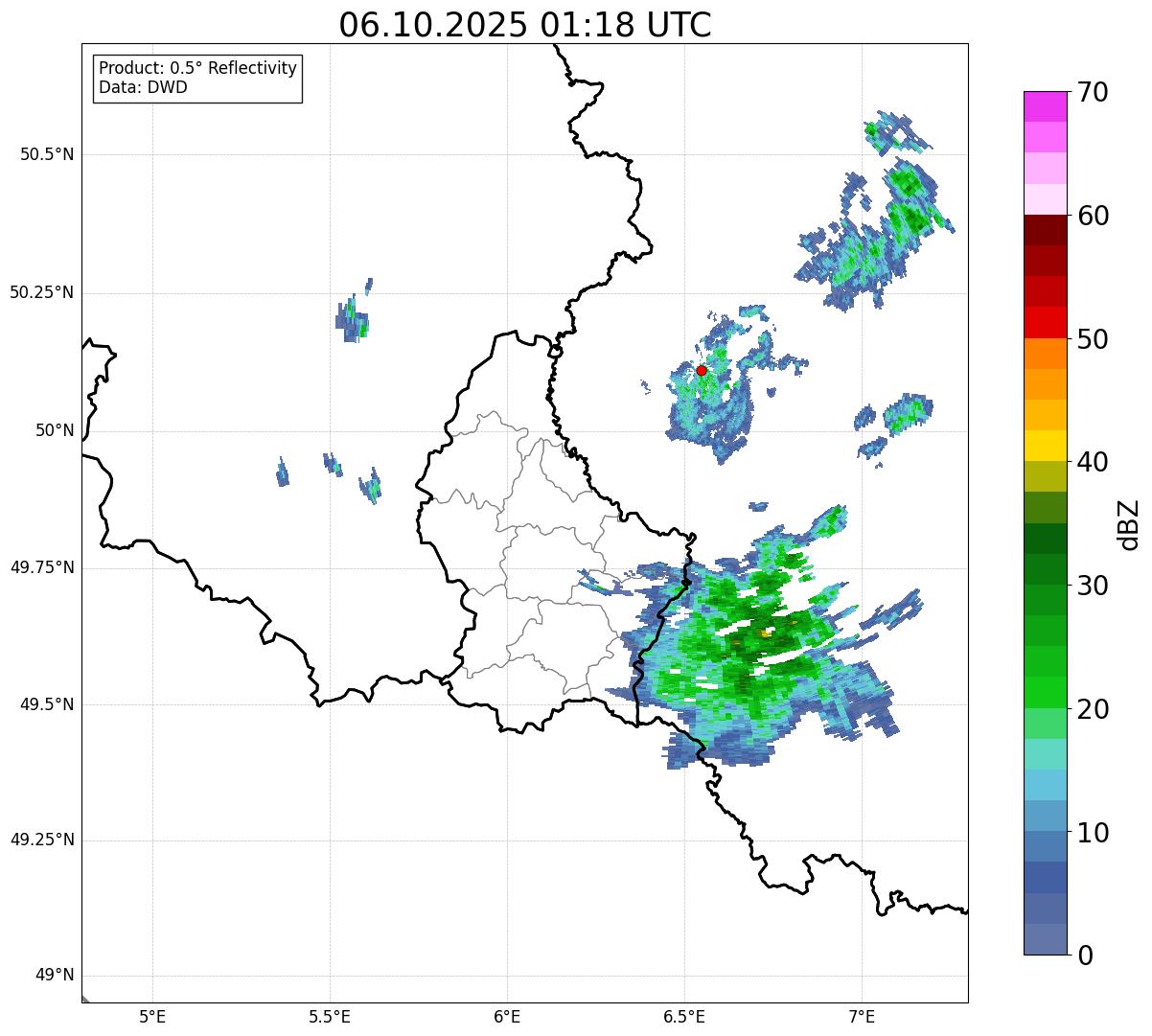Click the 60 colorbar tick label
The width and height of the screenshot is (1152, 1036).
[1093, 216]
